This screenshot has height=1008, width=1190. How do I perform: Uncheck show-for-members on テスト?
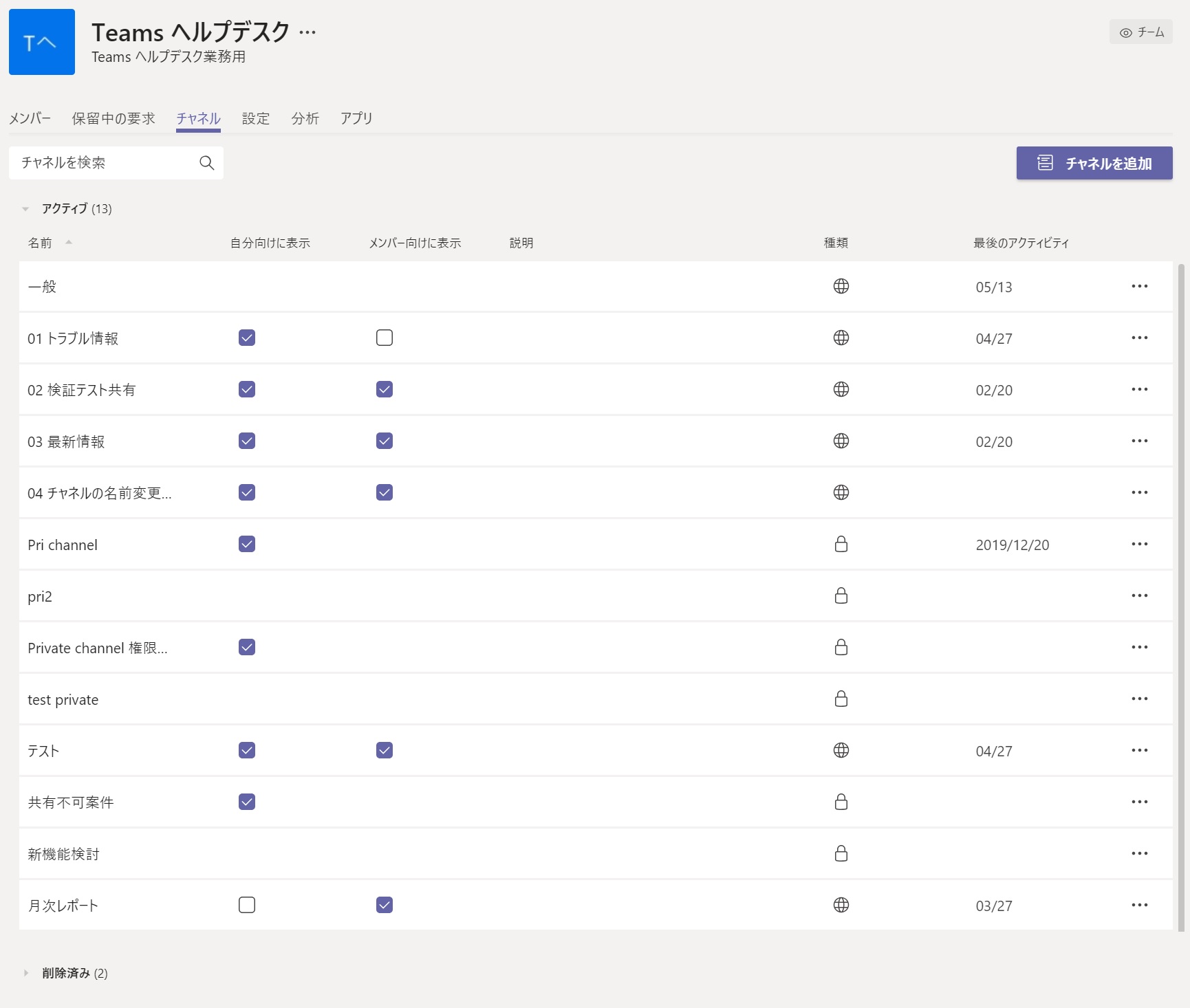(385, 750)
